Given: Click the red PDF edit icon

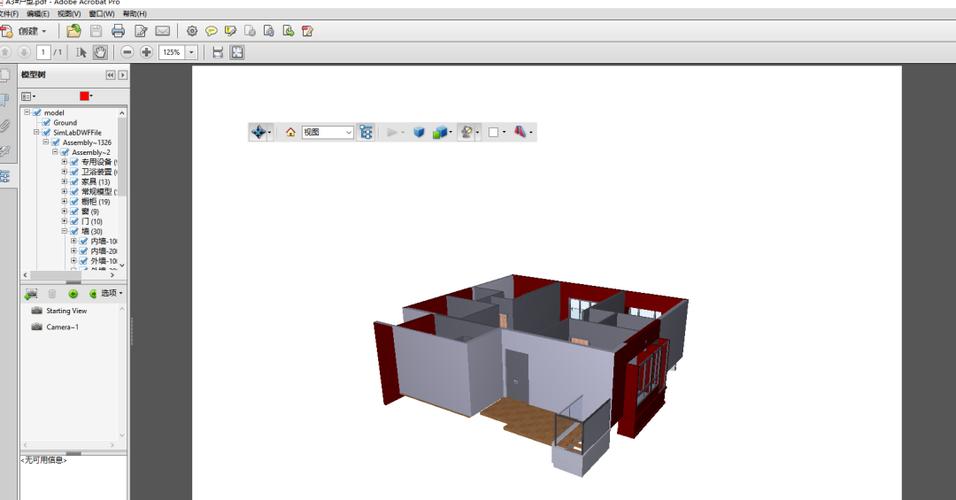Looking at the screenshot, I should coord(307,30).
